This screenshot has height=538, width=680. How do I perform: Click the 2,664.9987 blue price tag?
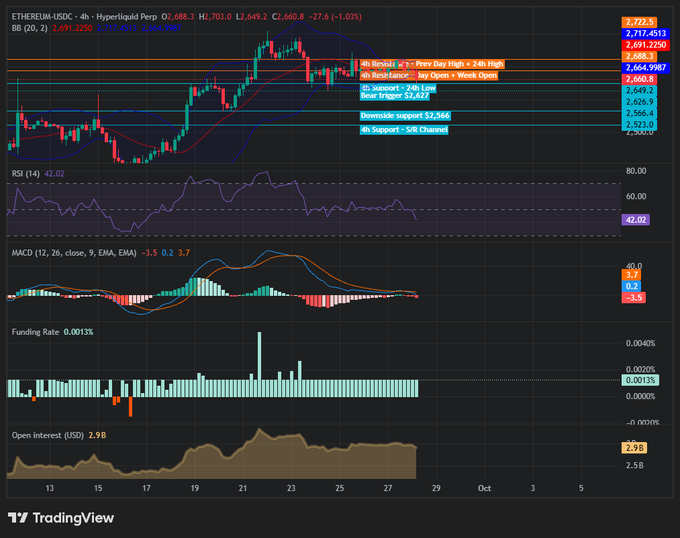pos(645,68)
